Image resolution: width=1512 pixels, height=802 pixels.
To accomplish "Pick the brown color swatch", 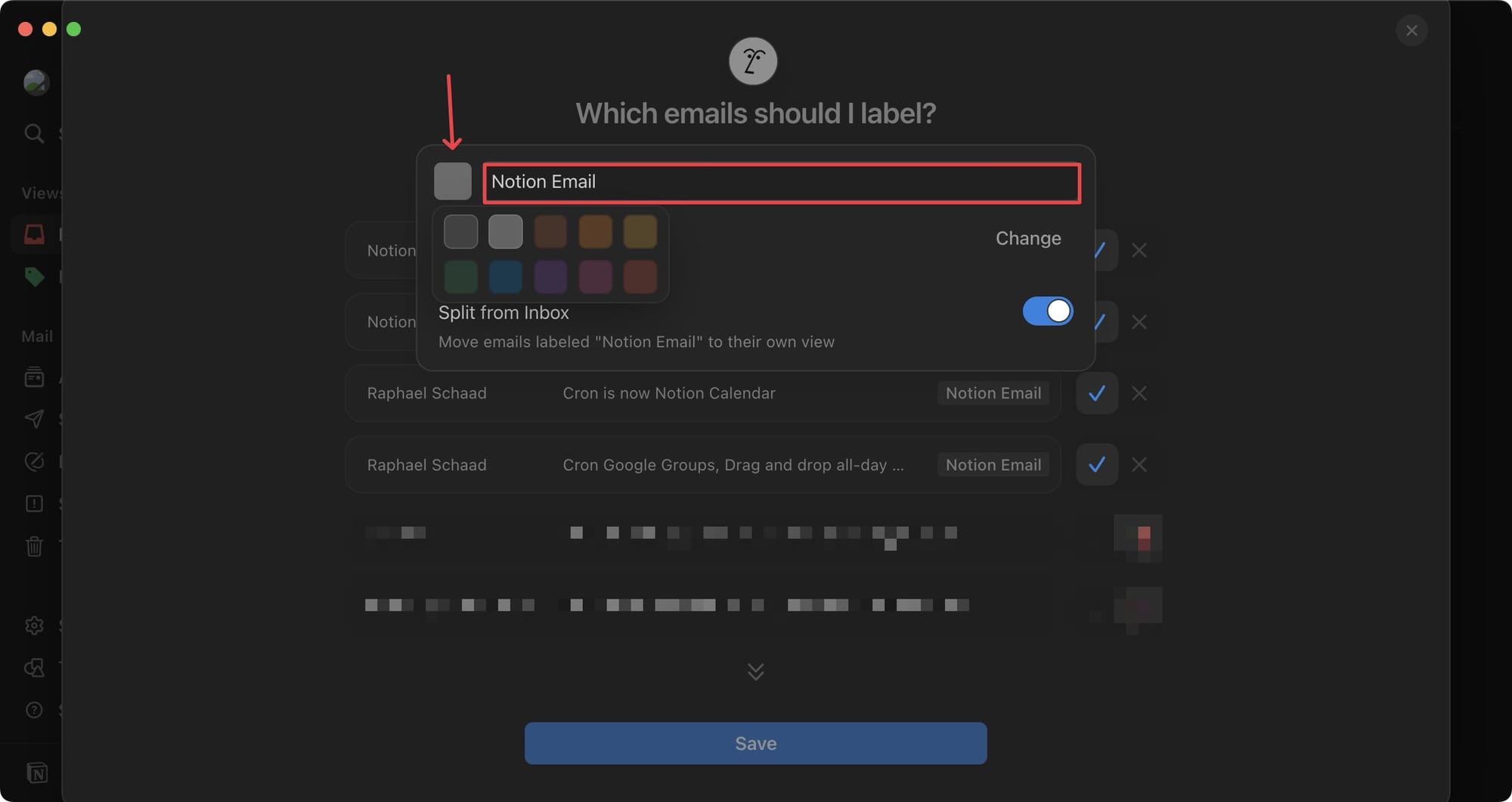I will click(550, 231).
